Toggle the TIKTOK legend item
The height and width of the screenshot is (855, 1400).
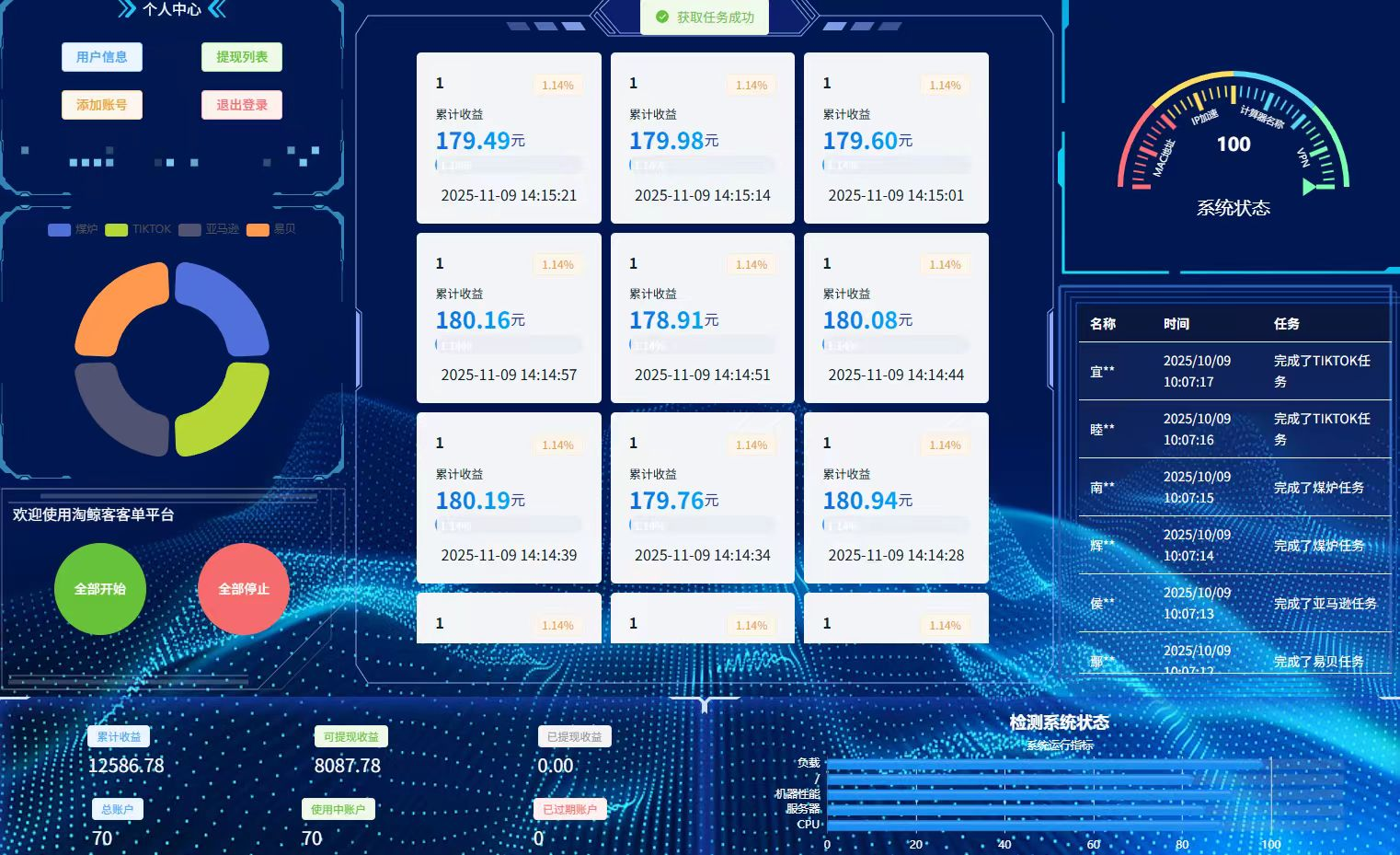[x=138, y=229]
